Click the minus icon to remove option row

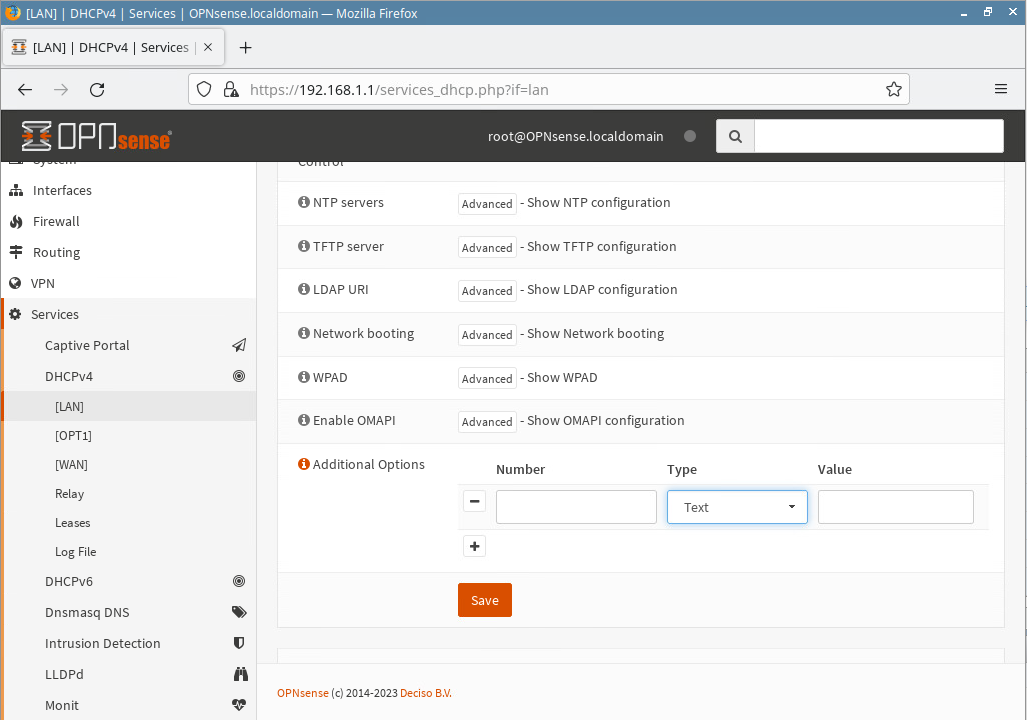click(474, 502)
